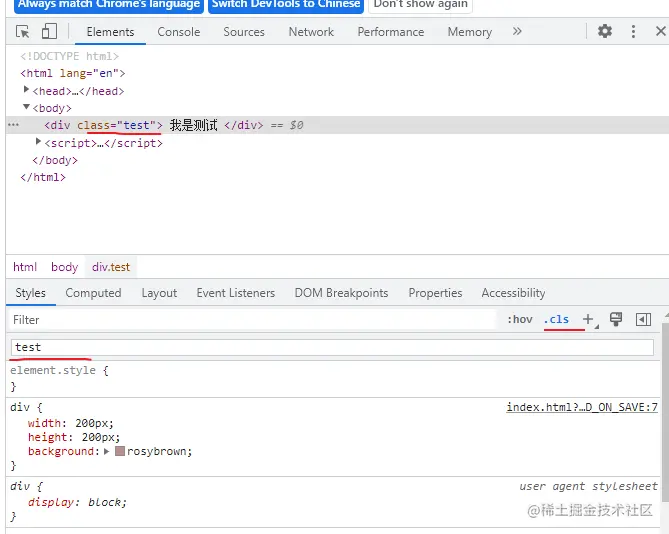View the DOM Breakpoints sub-tab
The height and width of the screenshot is (534, 669).
click(x=341, y=293)
